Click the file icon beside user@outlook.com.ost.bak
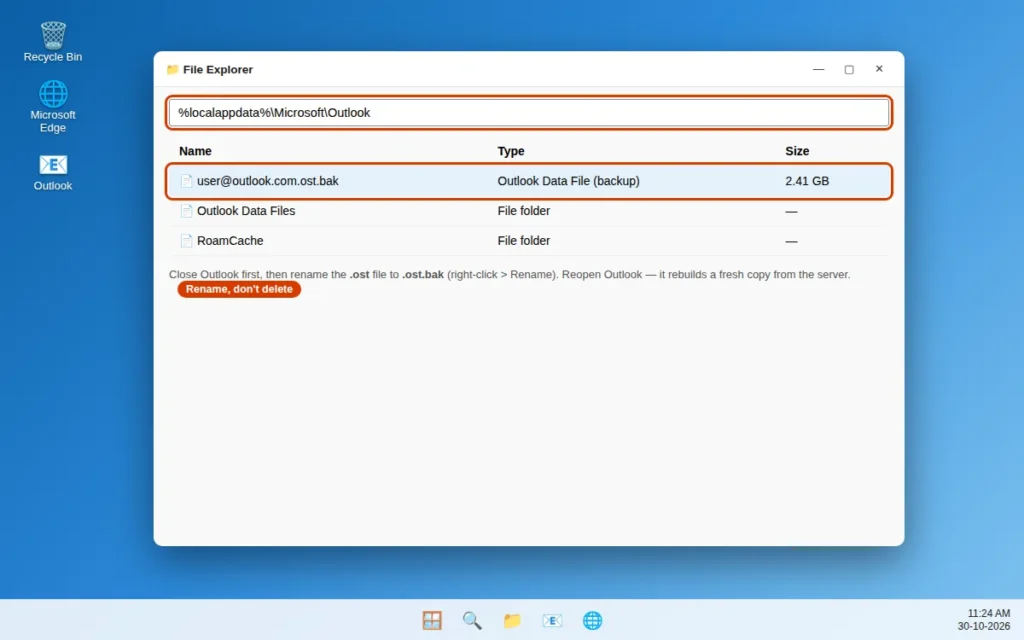The width and height of the screenshot is (1024, 640). (x=186, y=181)
